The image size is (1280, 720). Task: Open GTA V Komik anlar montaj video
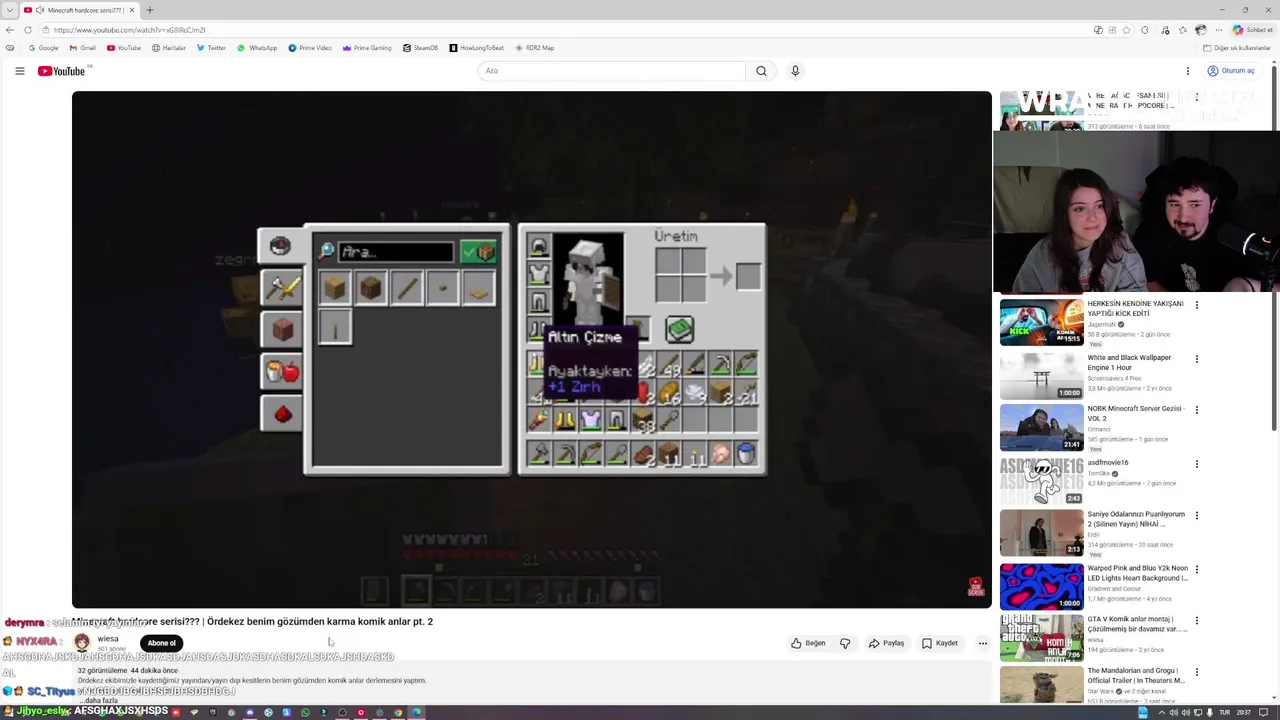pyautogui.click(x=1042, y=637)
